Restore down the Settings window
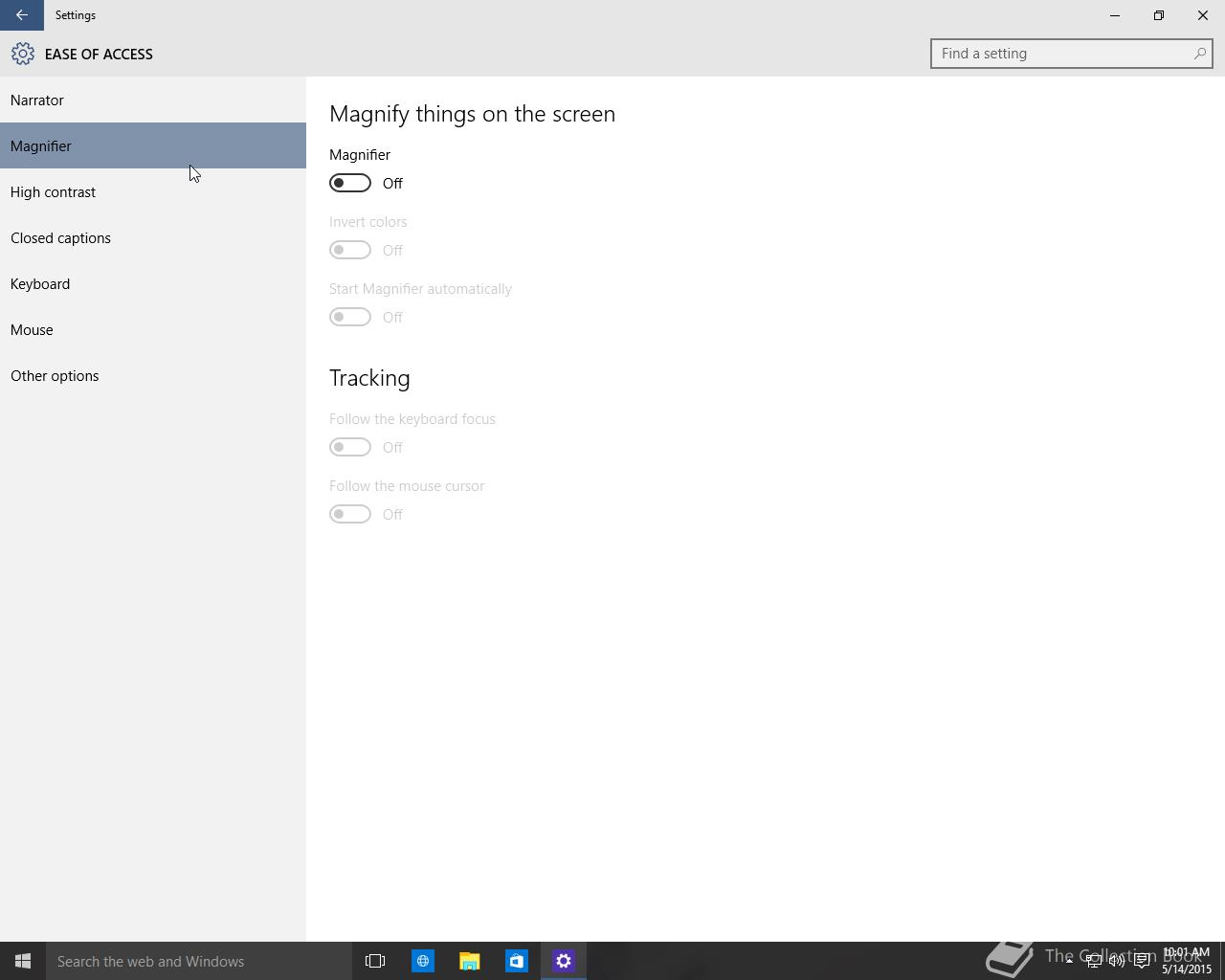This screenshot has width=1225, height=980. pos(1159,15)
